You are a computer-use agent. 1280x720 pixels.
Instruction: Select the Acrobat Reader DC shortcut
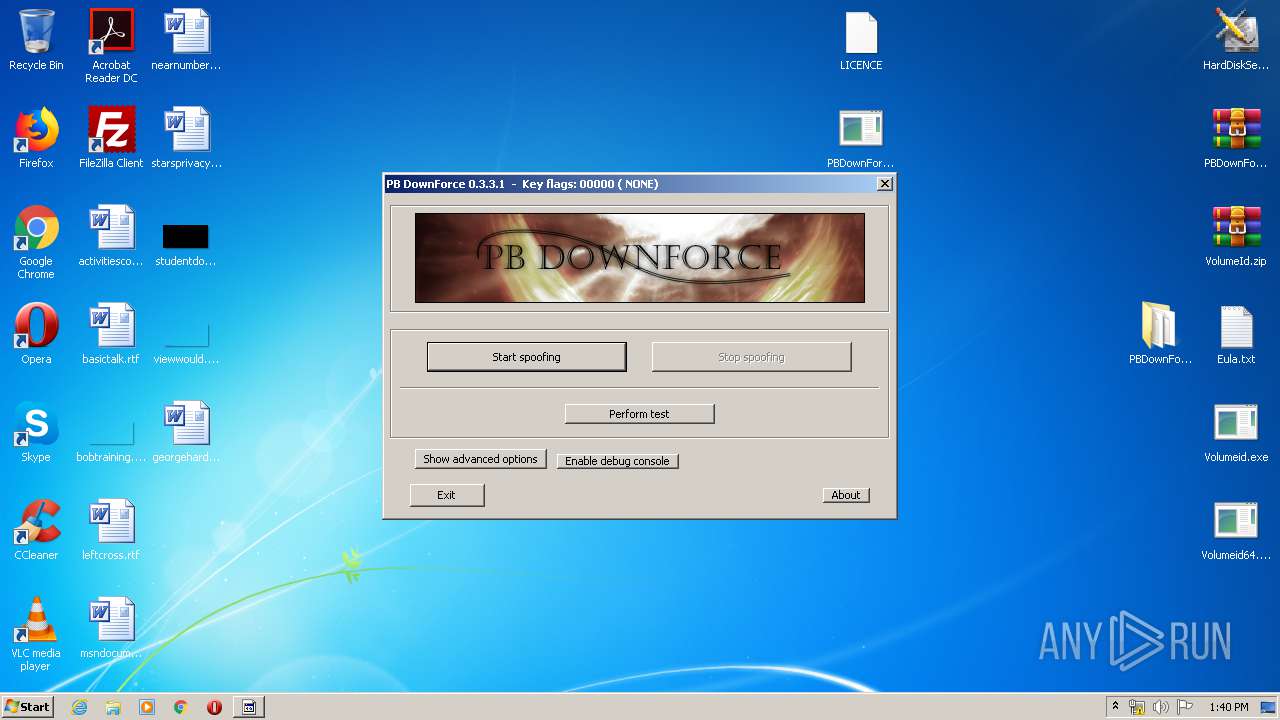111,46
